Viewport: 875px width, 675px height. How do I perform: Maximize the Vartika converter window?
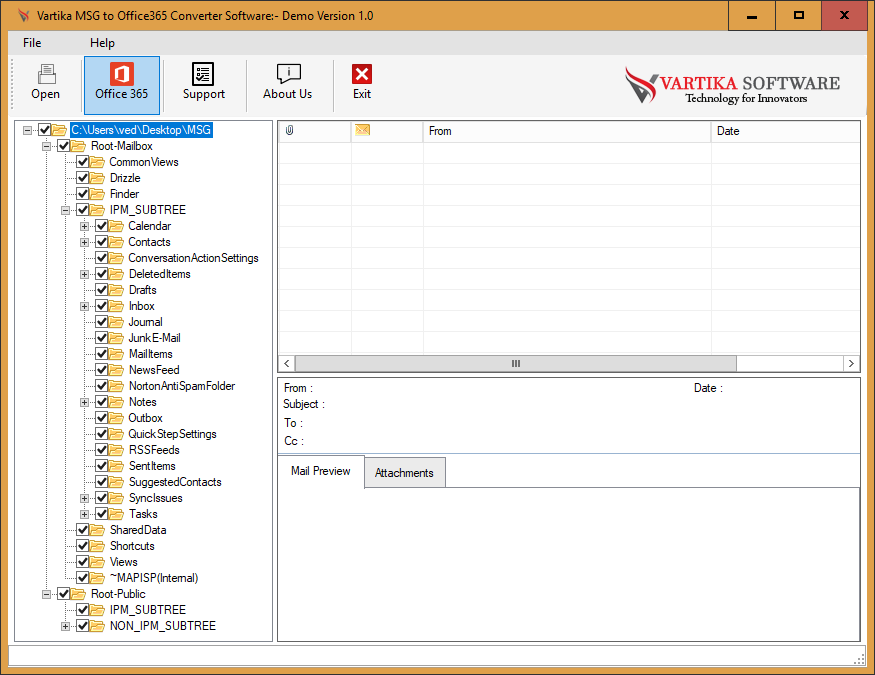point(799,16)
